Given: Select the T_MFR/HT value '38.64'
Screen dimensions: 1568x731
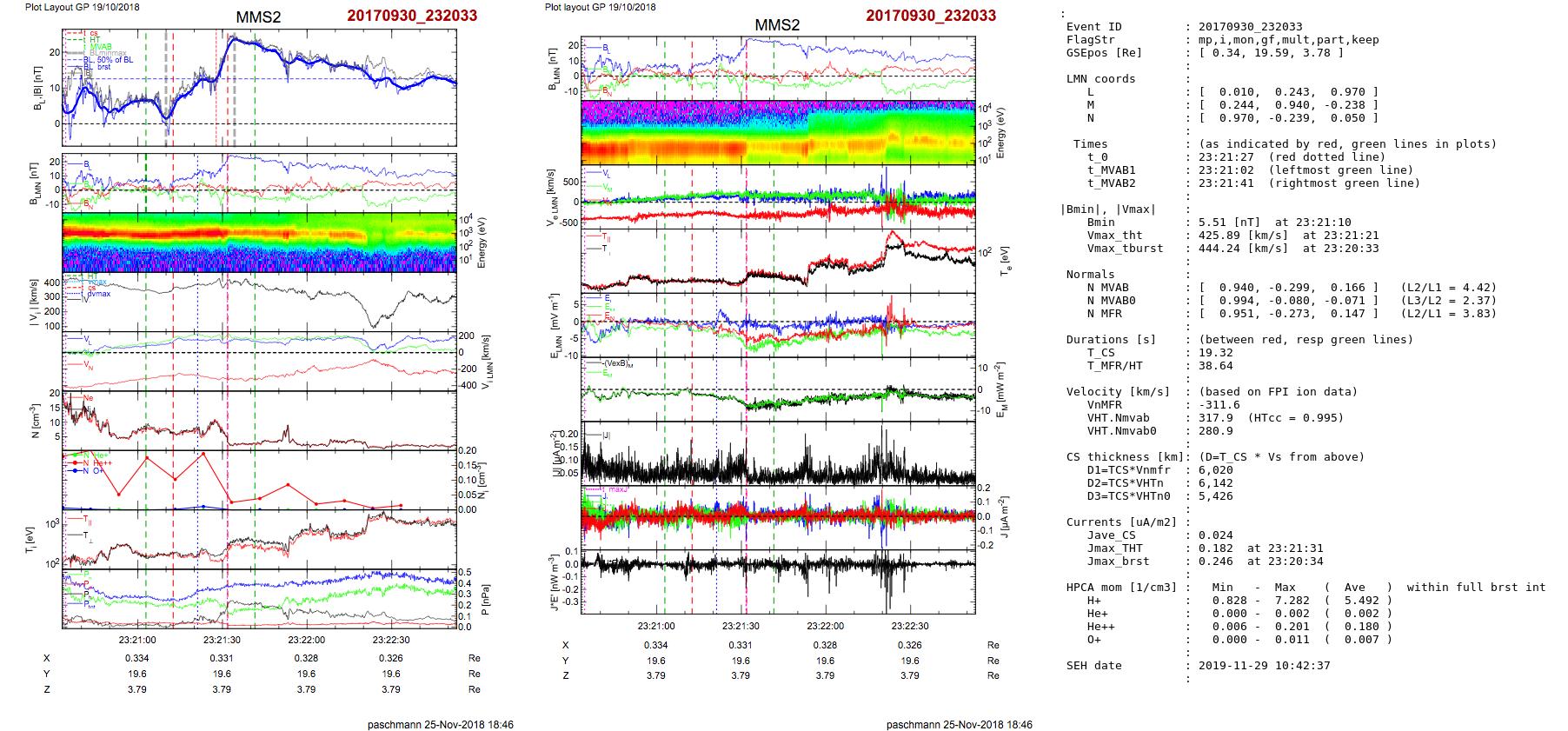Looking at the screenshot, I should pyautogui.click(x=1215, y=366).
